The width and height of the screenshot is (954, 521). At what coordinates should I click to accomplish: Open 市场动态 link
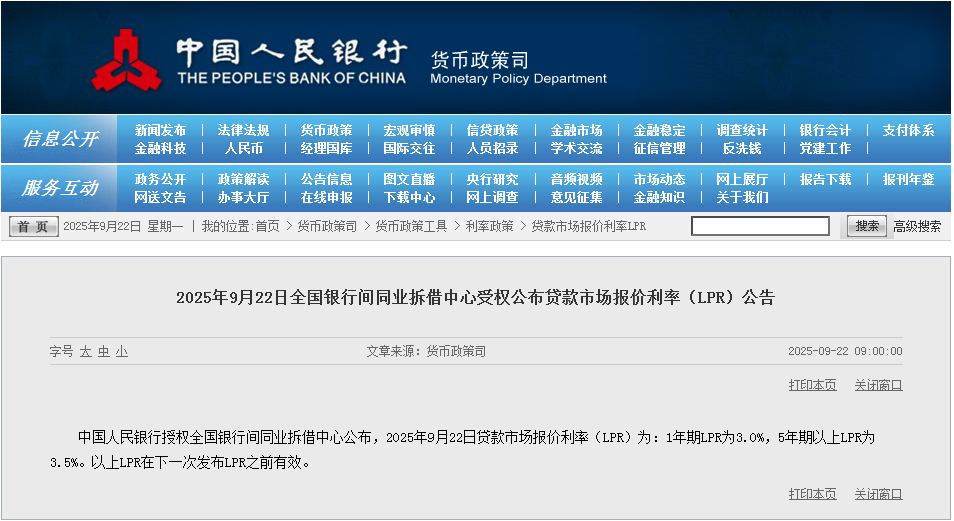point(659,180)
